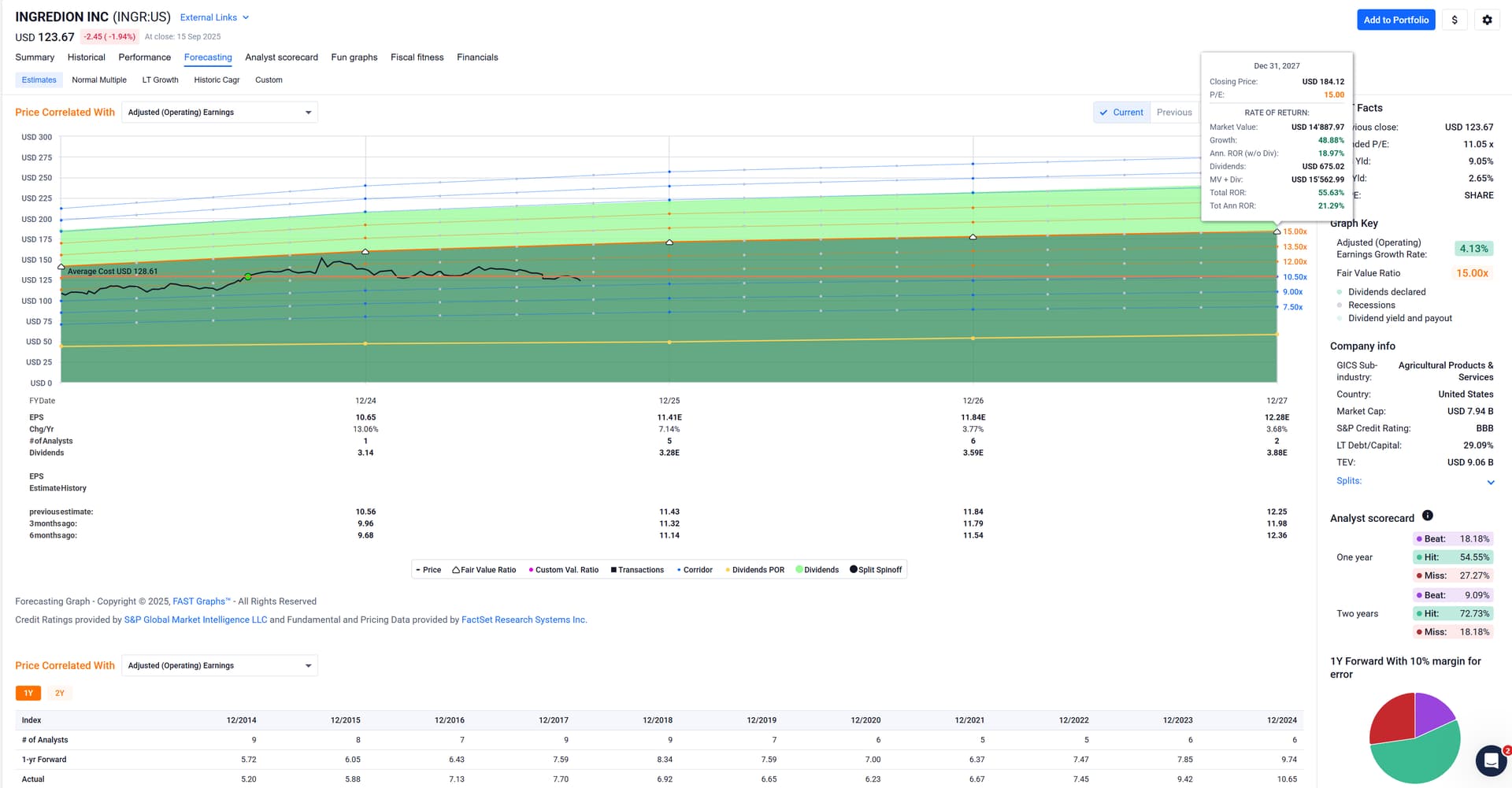Open the chat support bubble icon
This screenshot has width=1512, height=788.
pyautogui.click(x=1490, y=760)
